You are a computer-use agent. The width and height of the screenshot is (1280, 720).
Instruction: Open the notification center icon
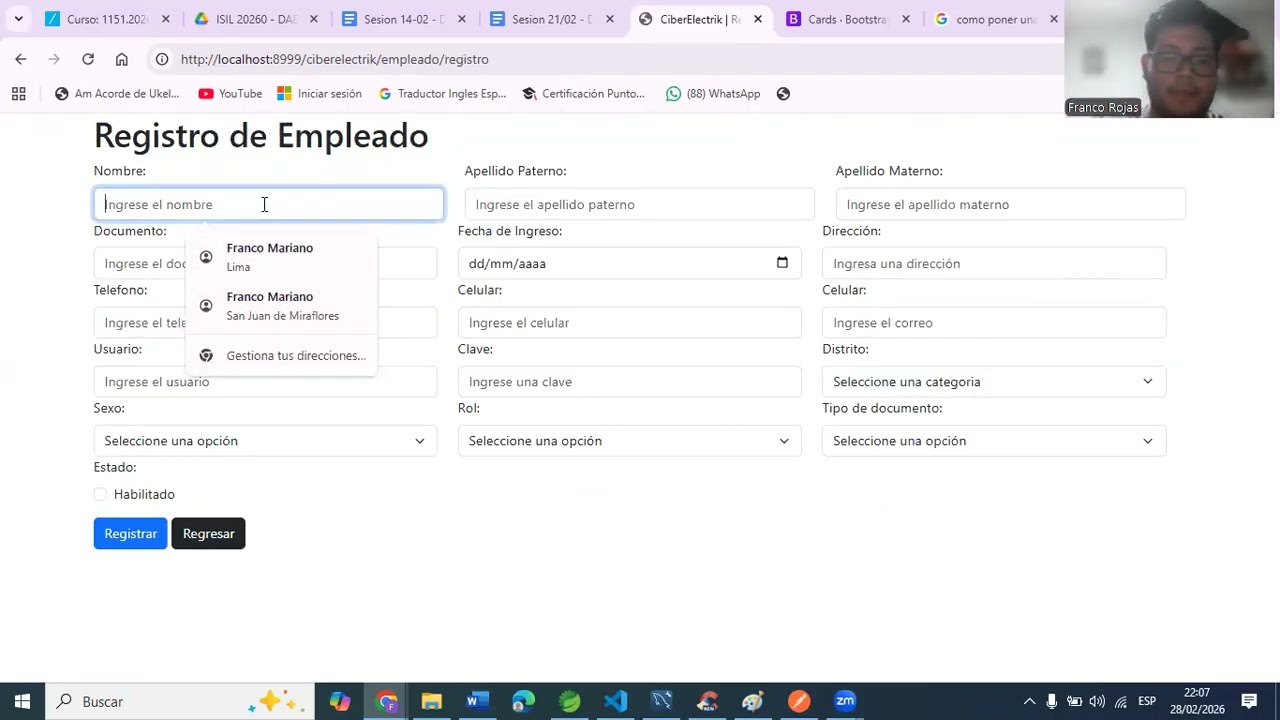pyautogui.click(x=1249, y=701)
